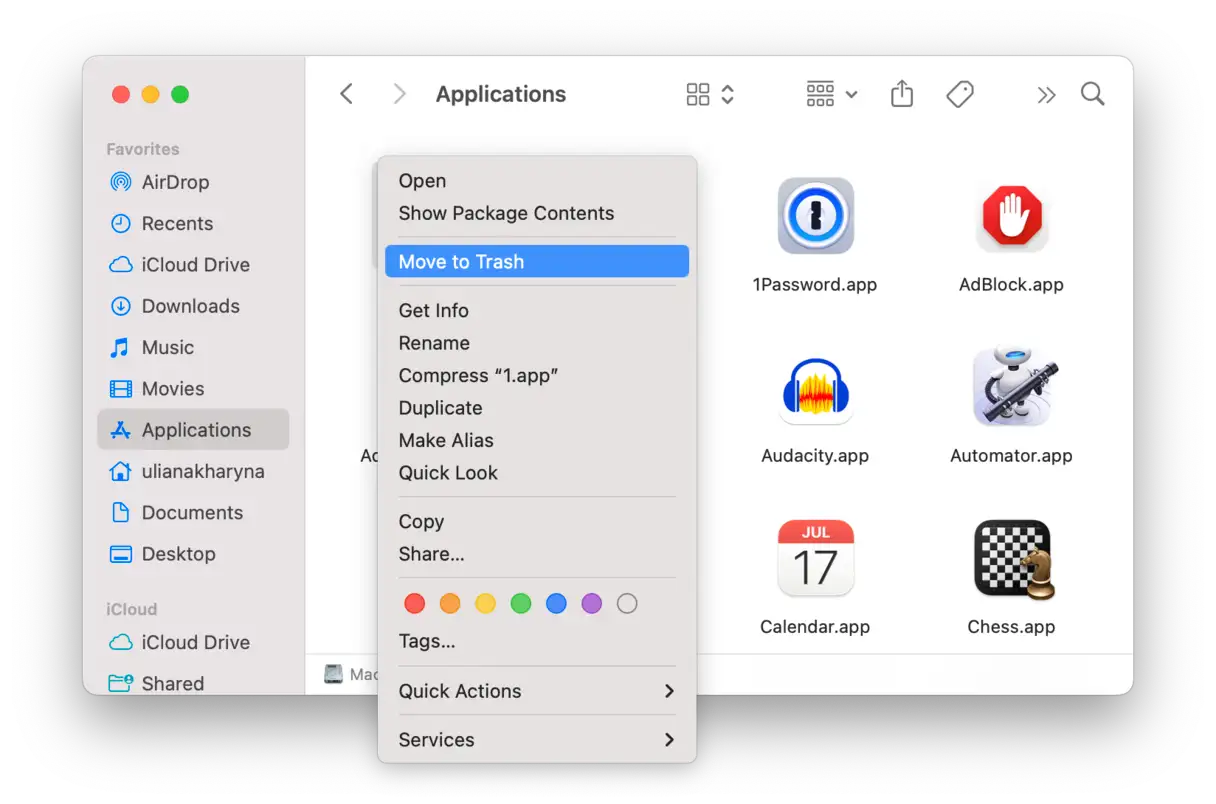Click the Share toolbar icon
This screenshot has width=1216, height=804.
coord(902,94)
